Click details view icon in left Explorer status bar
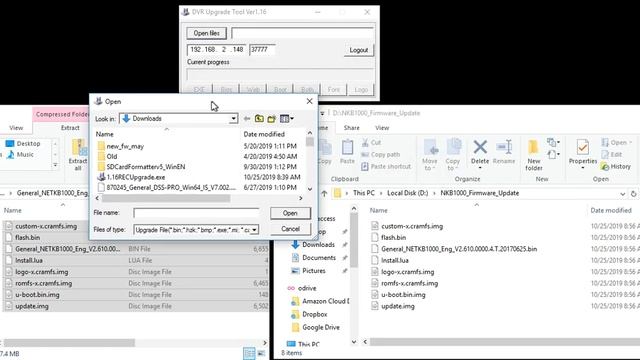 (x=249, y=353)
